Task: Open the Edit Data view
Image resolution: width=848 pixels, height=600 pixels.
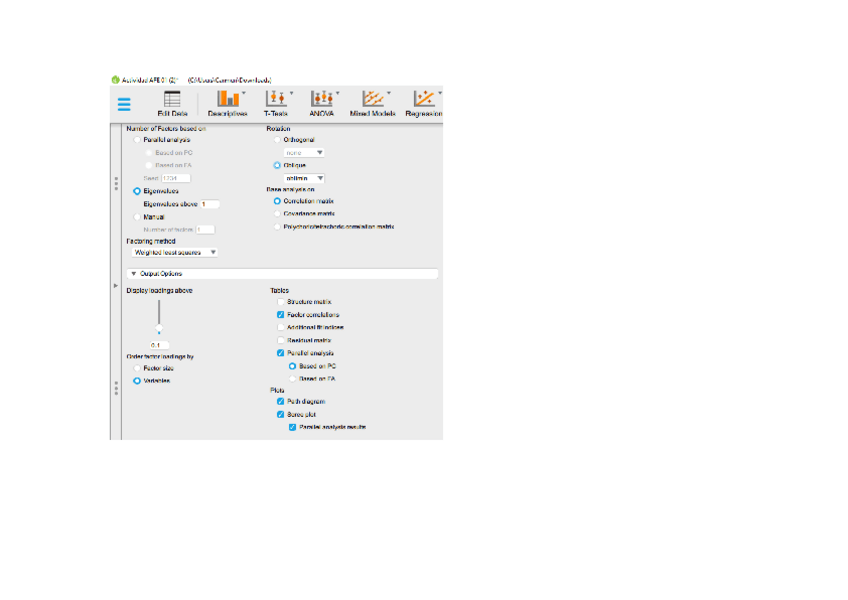Action: tap(173, 104)
